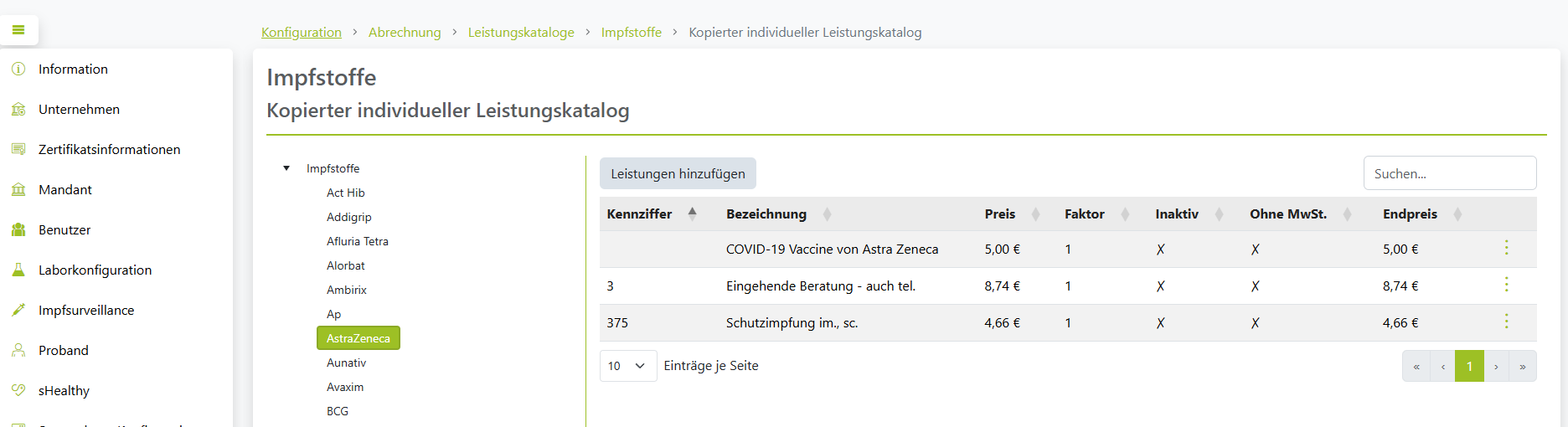Open actions menu for Eingehende Beratung row
The image size is (1568, 427).
click(x=1506, y=285)
